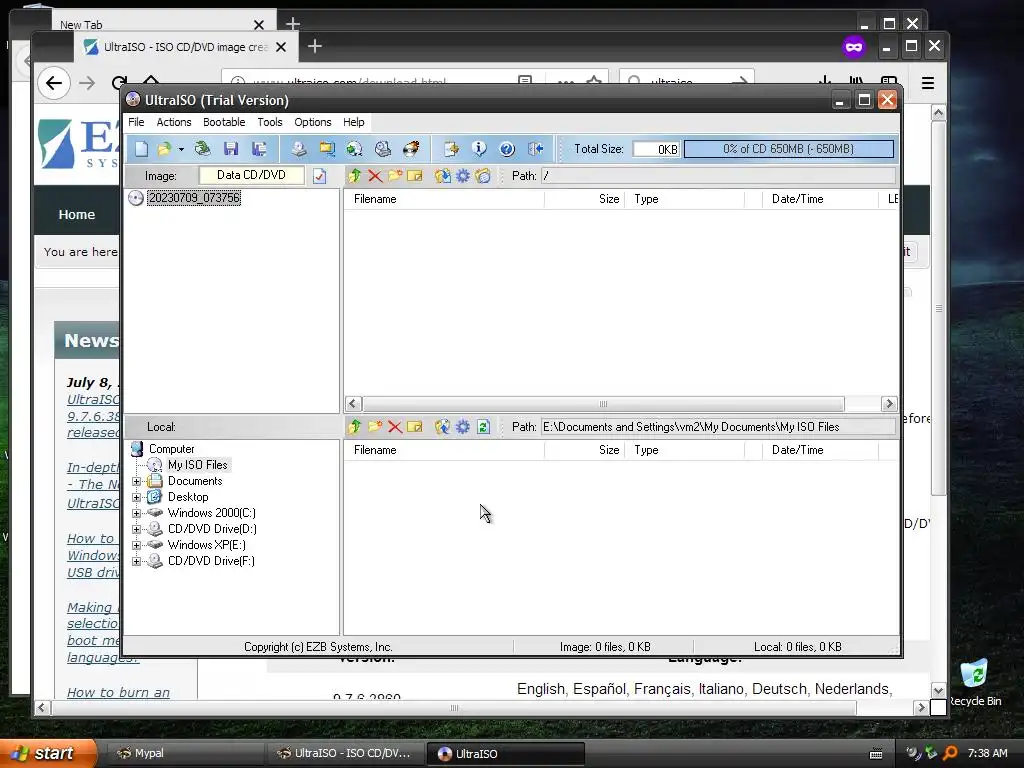The image size is (1024, 768).
Task: Open the Actions menu
Action: click(174, 122)
